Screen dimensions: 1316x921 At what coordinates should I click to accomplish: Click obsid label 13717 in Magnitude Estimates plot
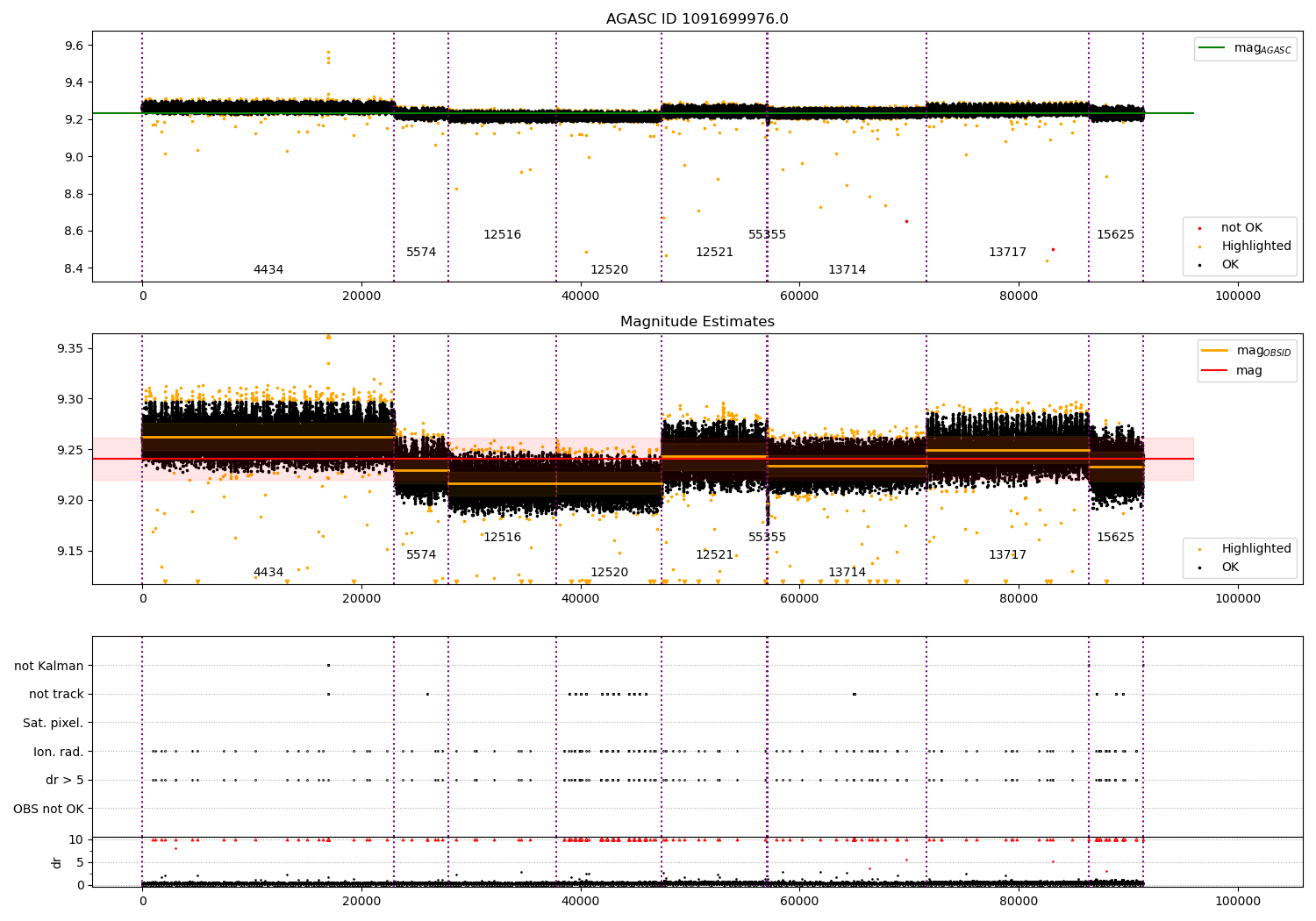(x=1007, y=555)
